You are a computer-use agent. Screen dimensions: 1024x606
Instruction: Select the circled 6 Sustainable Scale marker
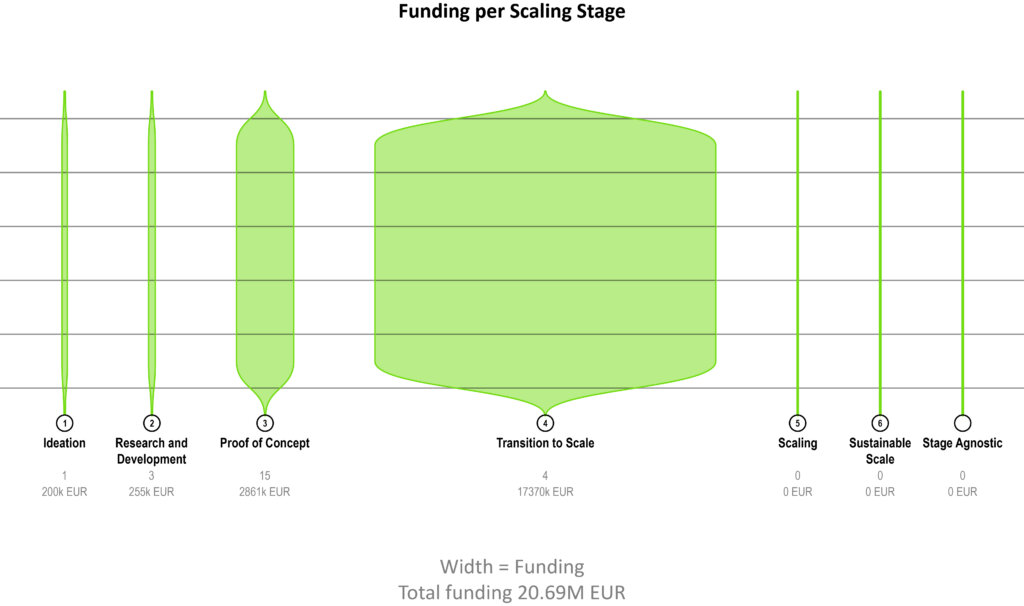coord(880,423)
